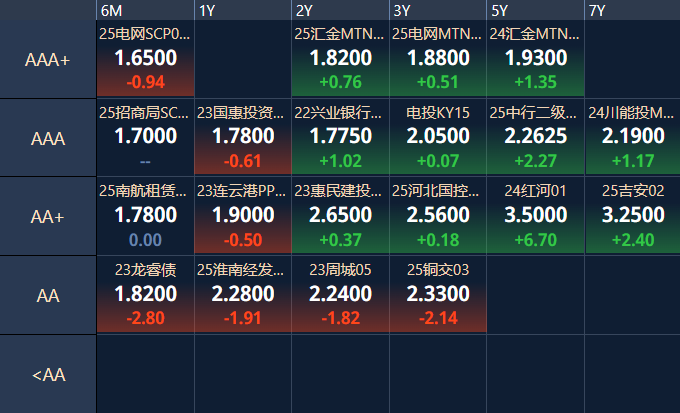680x413 pixels.
Task: Open the 24红河01 bond cell at 3.5000
Action: [536, 216]
